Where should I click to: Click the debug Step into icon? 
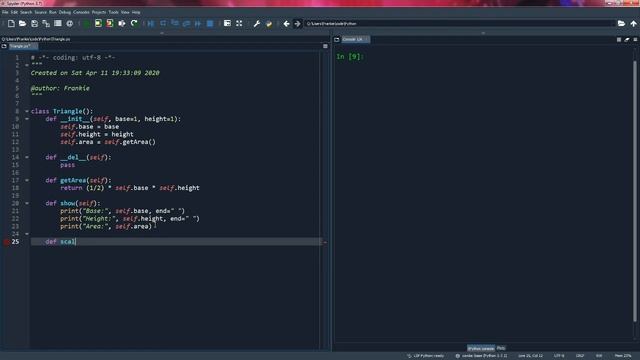click(175, 24)
